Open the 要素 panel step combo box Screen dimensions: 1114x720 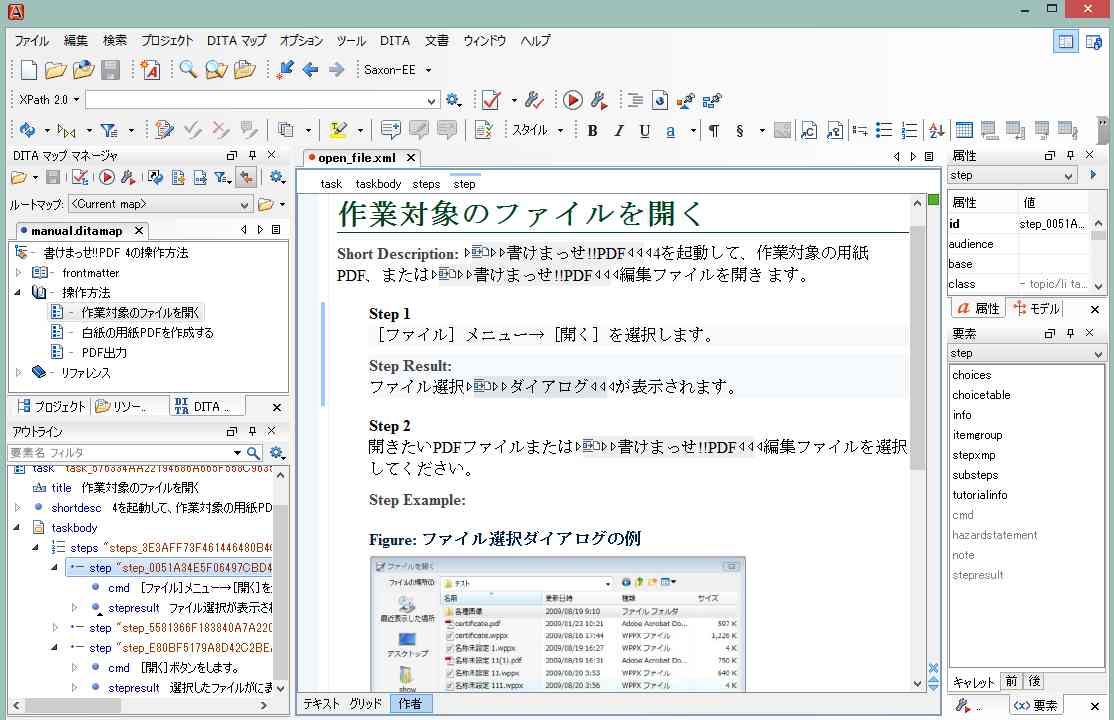pos(1027,353)
